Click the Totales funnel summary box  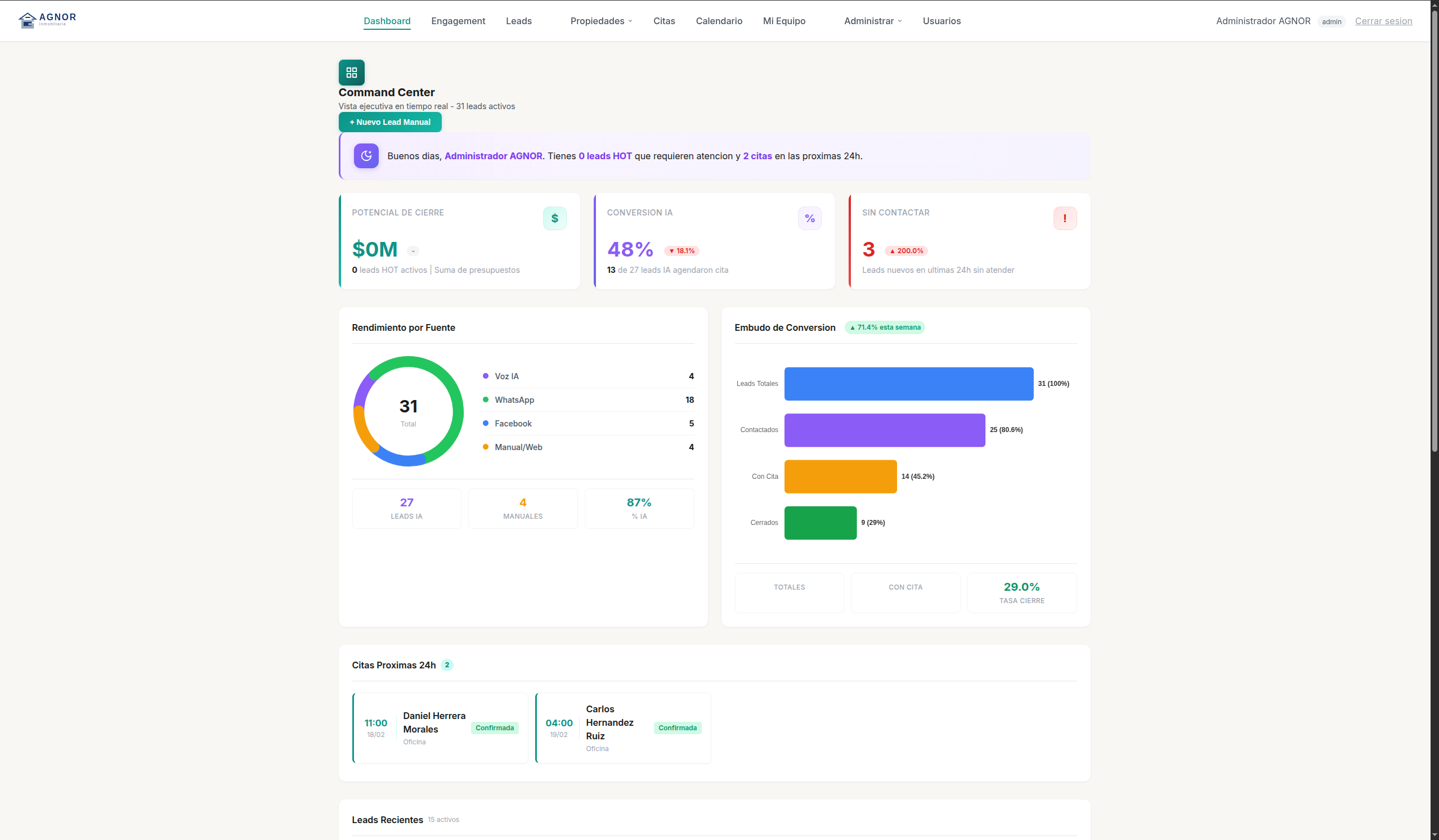[x=789, y=593]
